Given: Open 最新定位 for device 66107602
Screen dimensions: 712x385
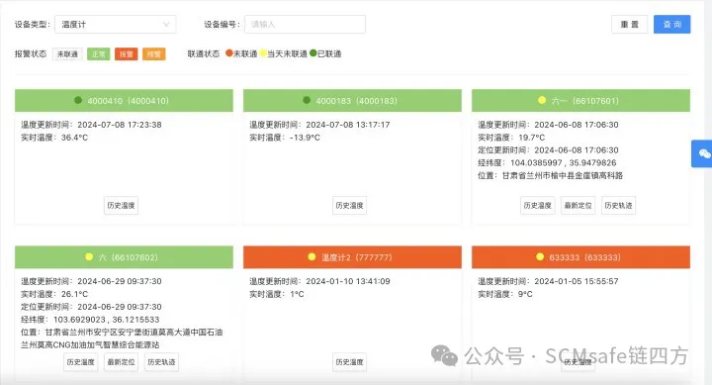Looking at the screenshot, I should pyautogui.click(x=121, y=362).
